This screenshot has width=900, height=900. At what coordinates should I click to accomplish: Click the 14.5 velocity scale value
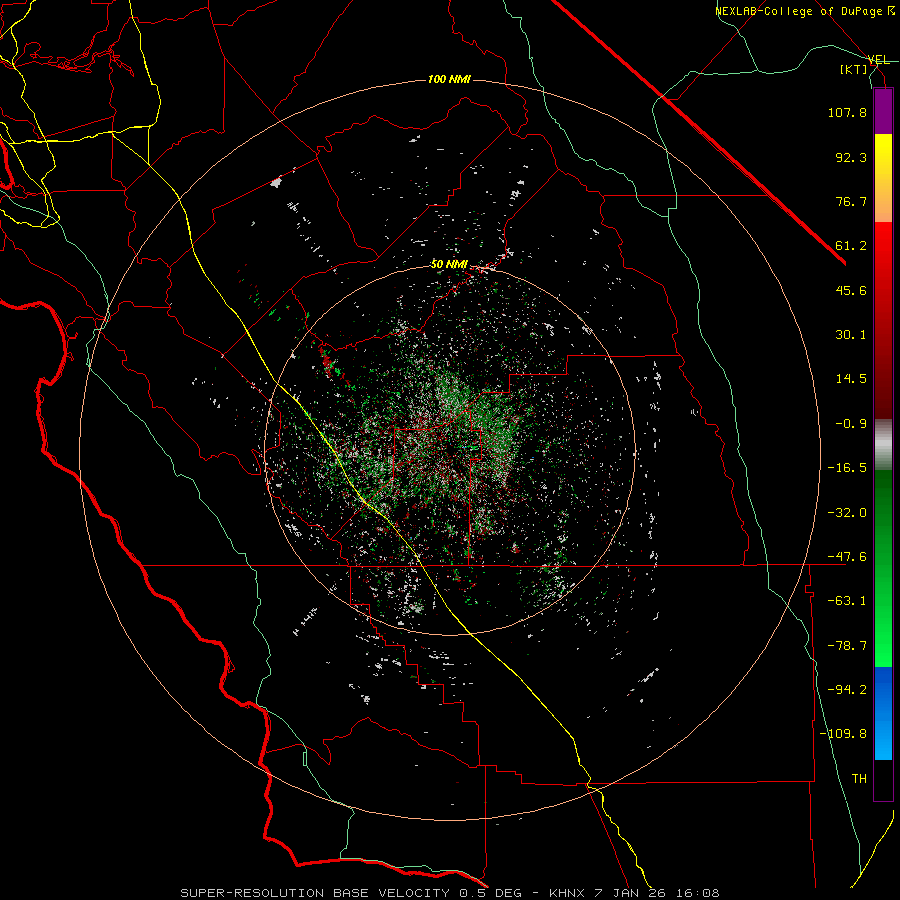[851, 379]
